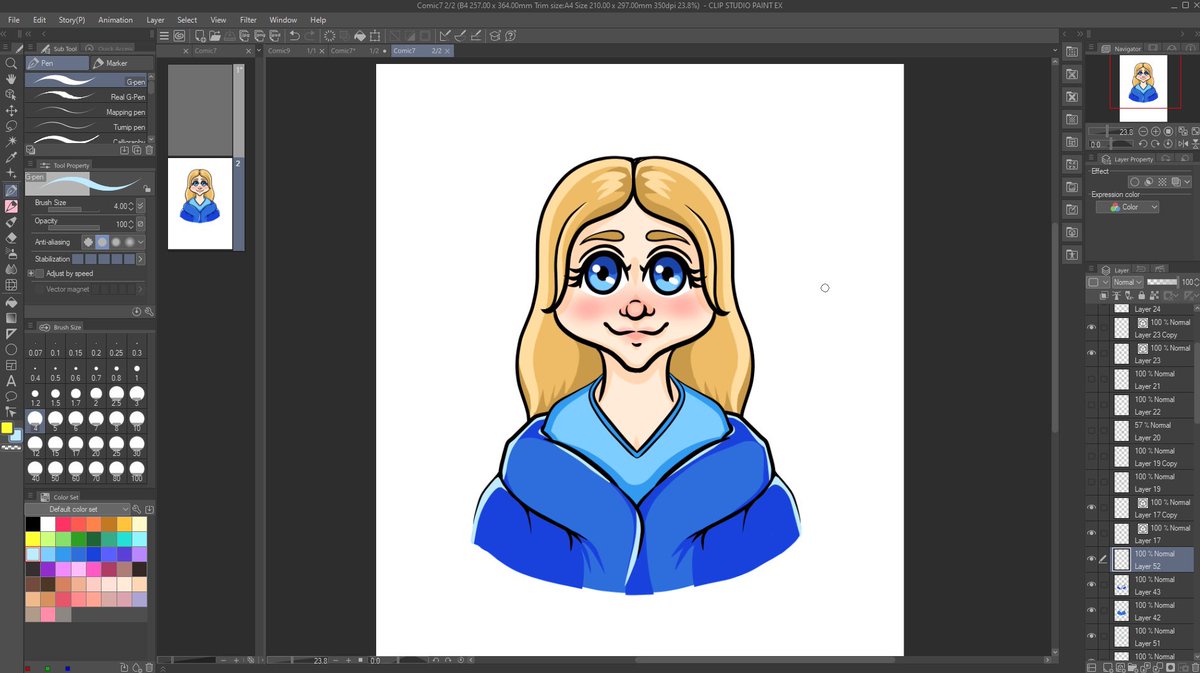This screenshot has height=673, width=1200.
Task: Open the Navigator panel zoom-in icon
Action: 1156,132
